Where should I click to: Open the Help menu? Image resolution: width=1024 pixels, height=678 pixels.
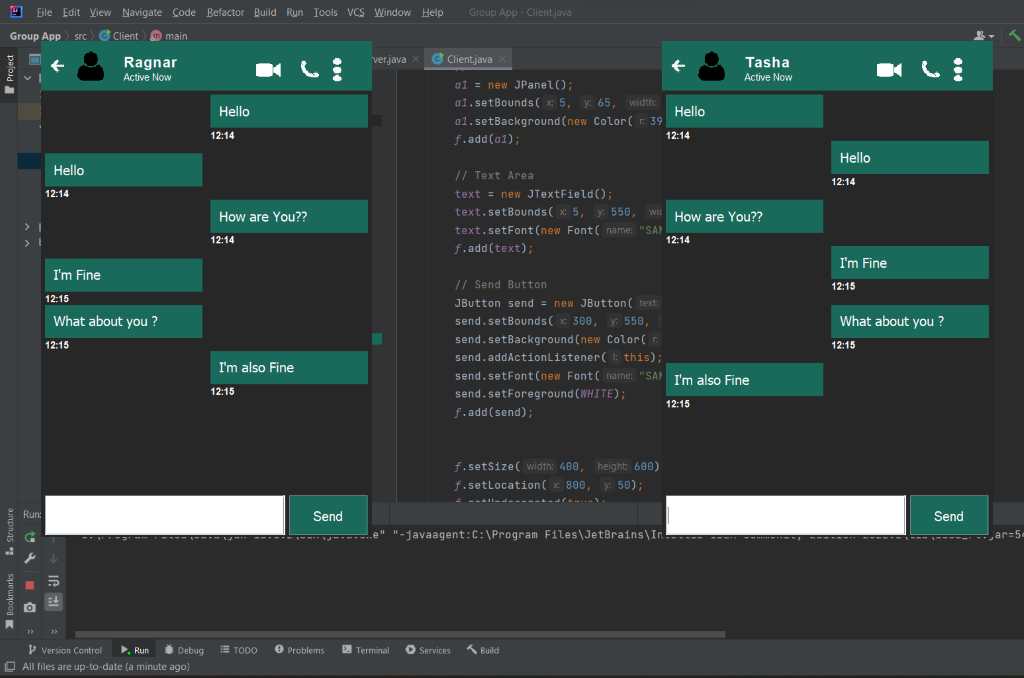[432, 12]
